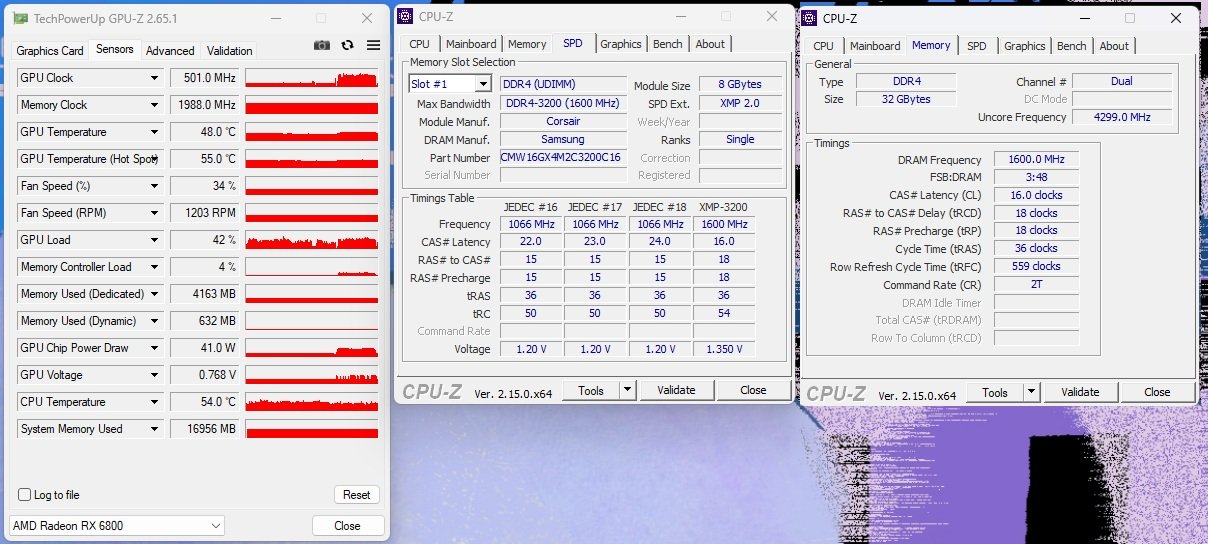Click Close in the CPU-Z Memory window
The height and width of the screenshot is (544, 1208).
click(x=1157, y=392)
